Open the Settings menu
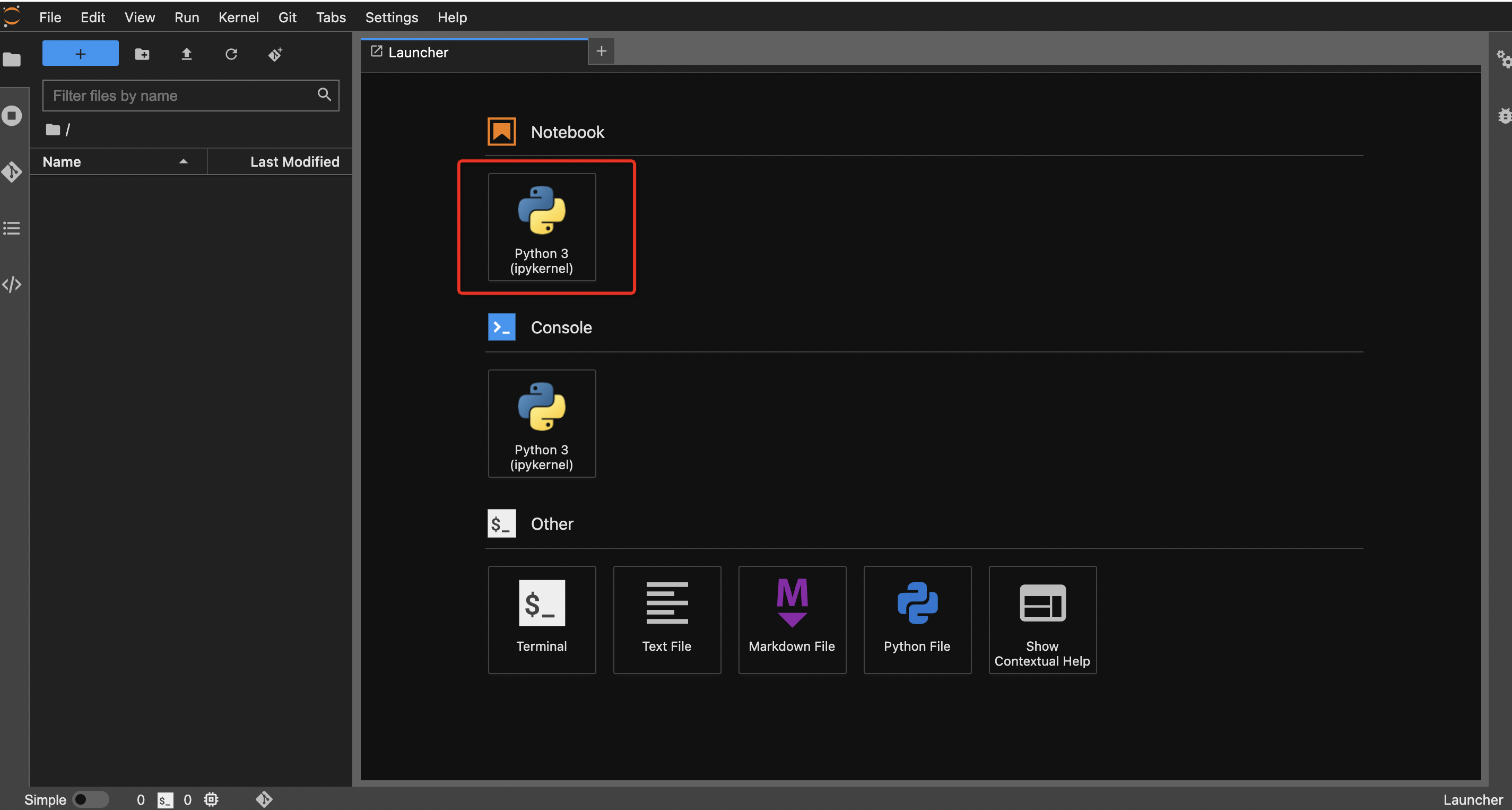The height and width of the screenshot is (810, 1512). 391,18
